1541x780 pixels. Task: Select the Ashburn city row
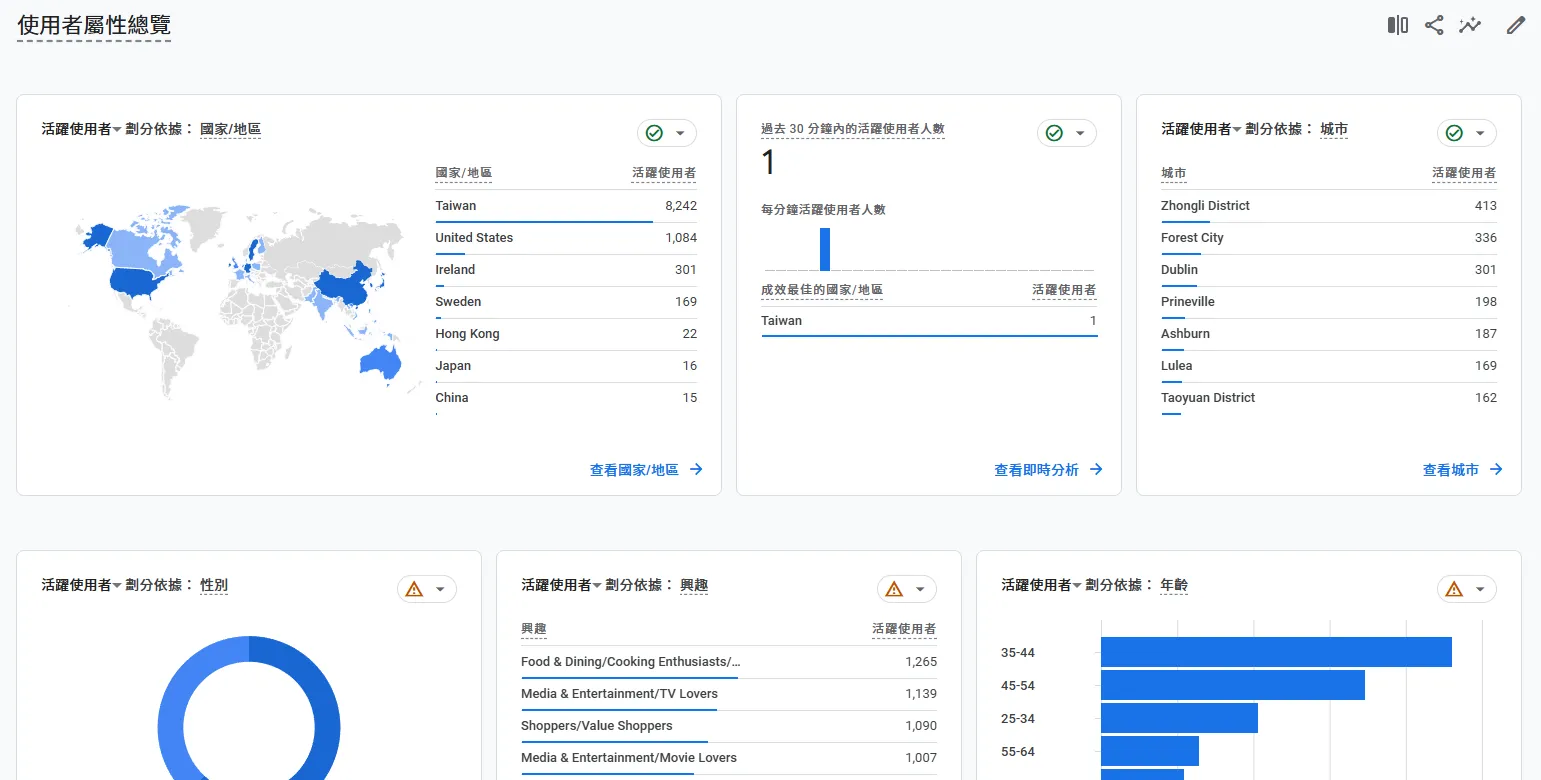1329,334
